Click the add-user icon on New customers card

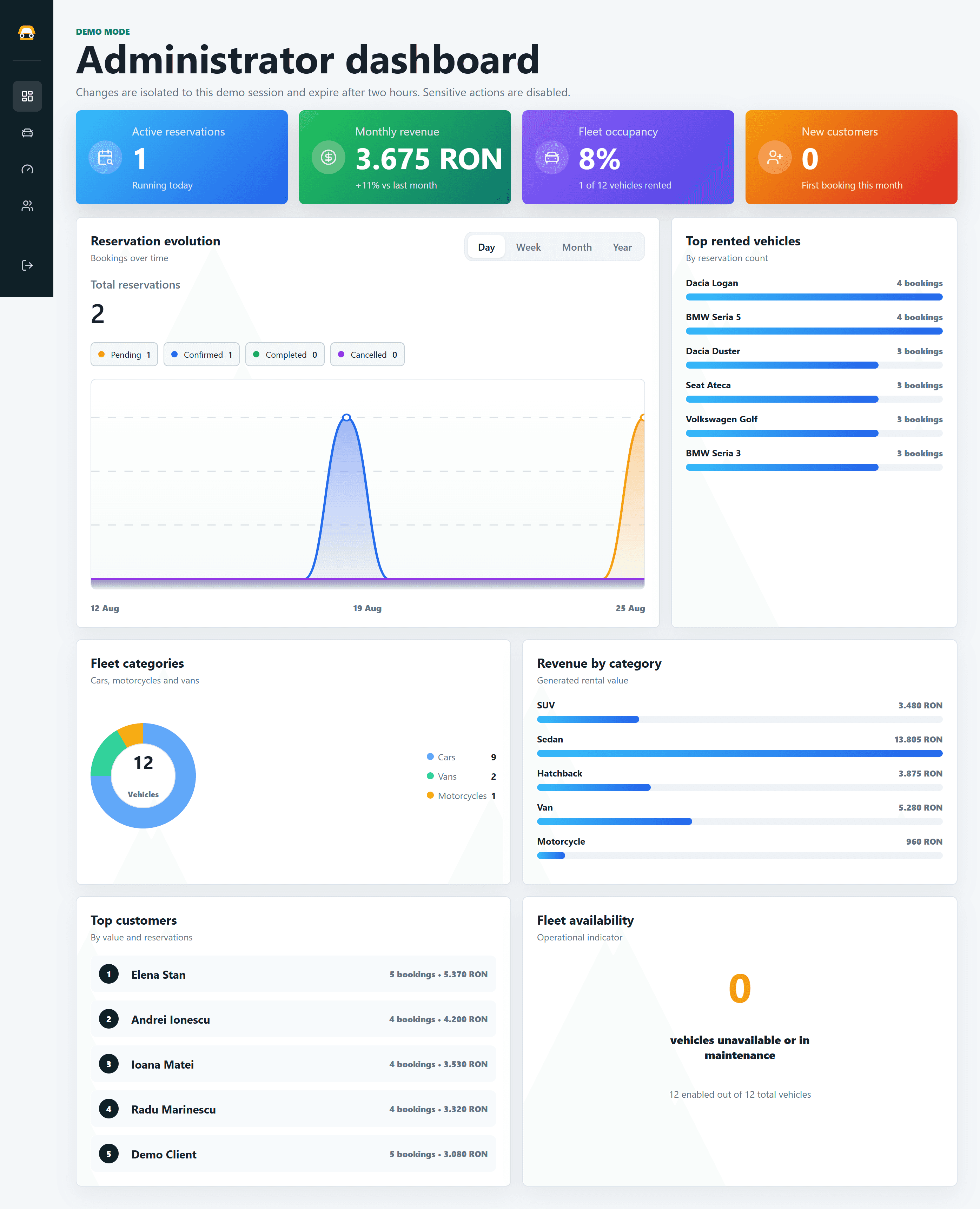(775, 157)
